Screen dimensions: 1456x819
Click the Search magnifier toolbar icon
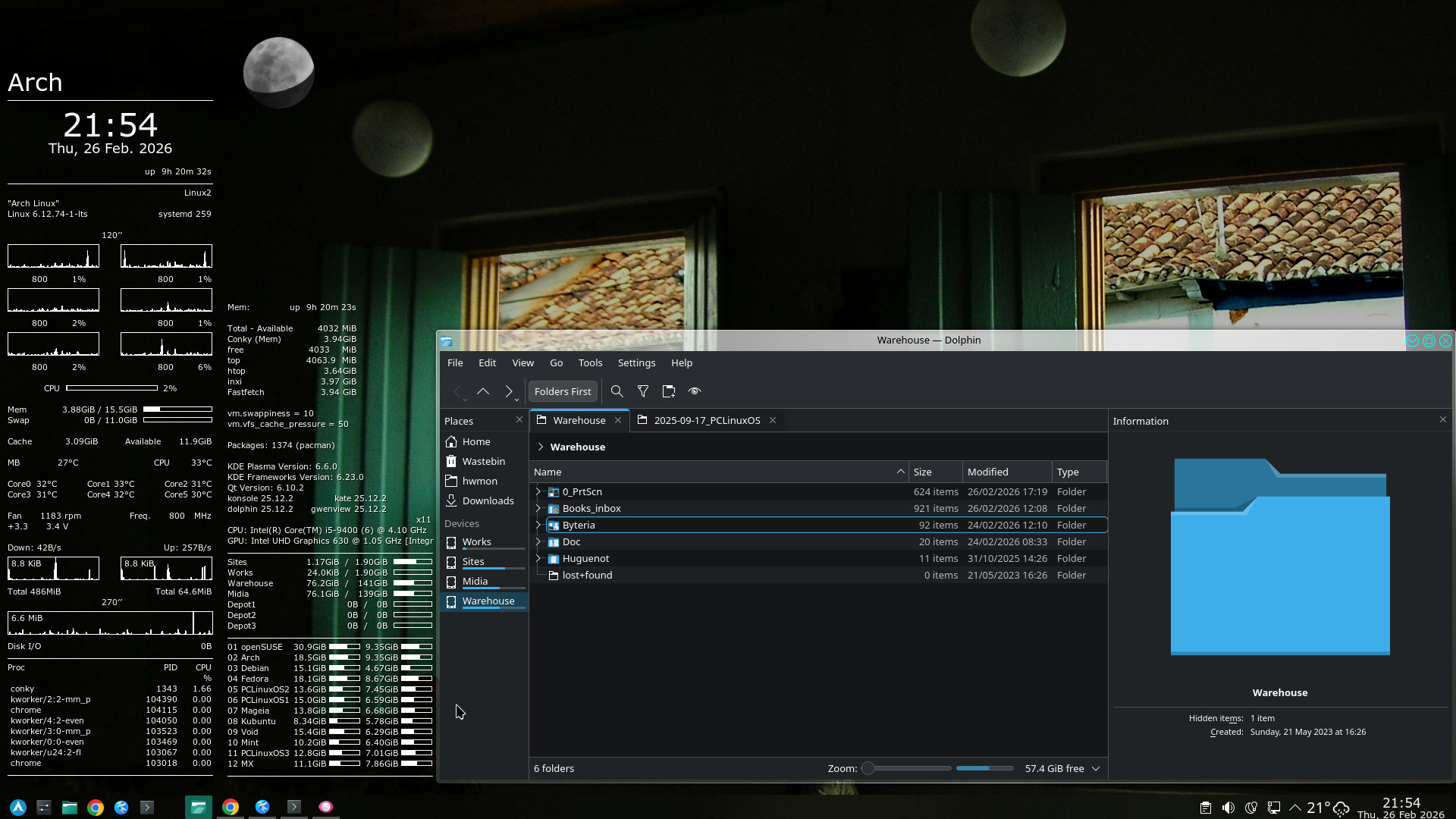[617, 391]
